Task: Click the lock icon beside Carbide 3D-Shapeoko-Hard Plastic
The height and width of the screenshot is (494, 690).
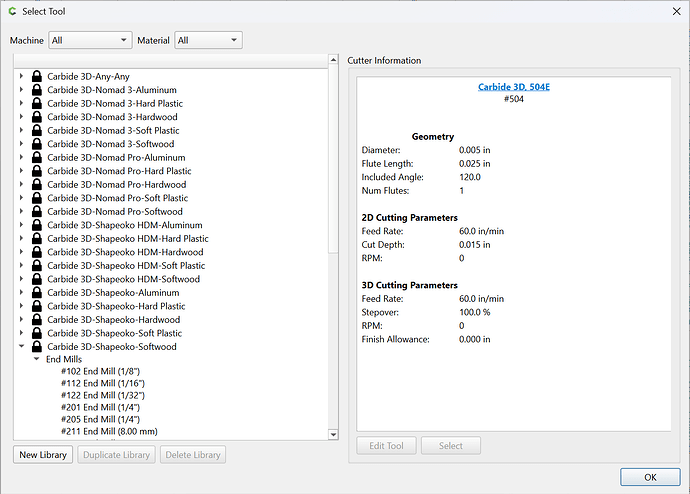Action: [x=37, y=306]
